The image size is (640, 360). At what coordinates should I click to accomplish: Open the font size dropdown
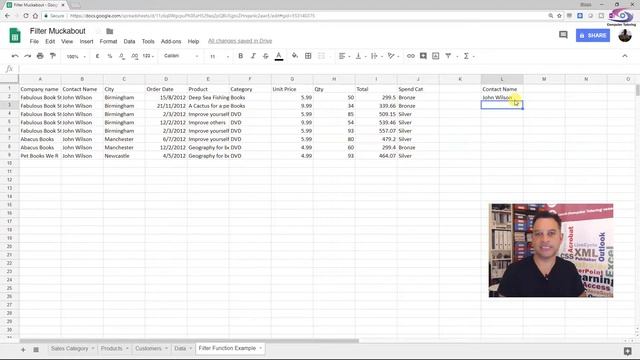(219, 56)
